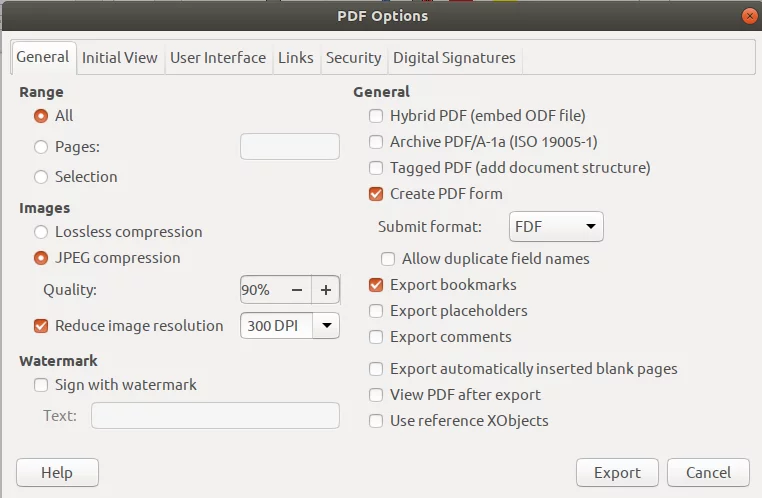The height and width of the screenshot is (498, 762).
Task: Increase JPEG quality with plus button
Action: (x=326, y=290)
